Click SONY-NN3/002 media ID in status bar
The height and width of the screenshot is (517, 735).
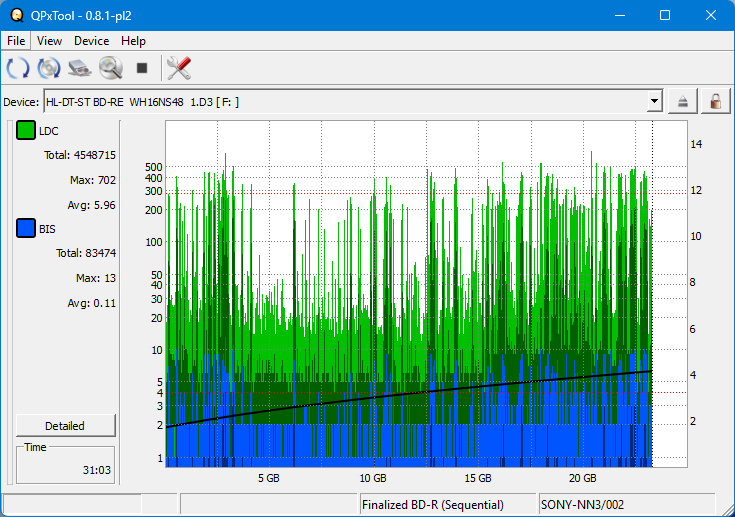582,505
